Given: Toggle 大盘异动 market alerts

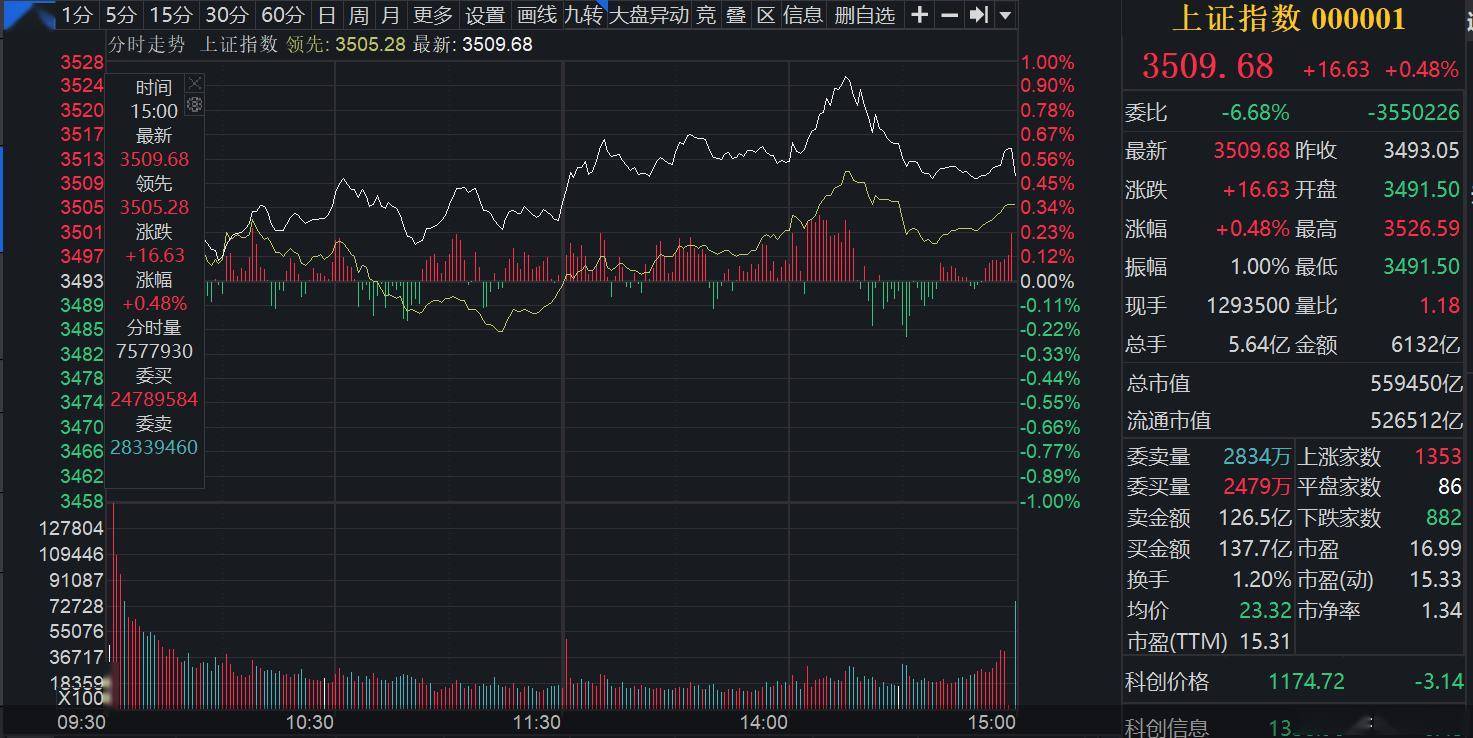Looking at the screenshot, I should (649, 15).
